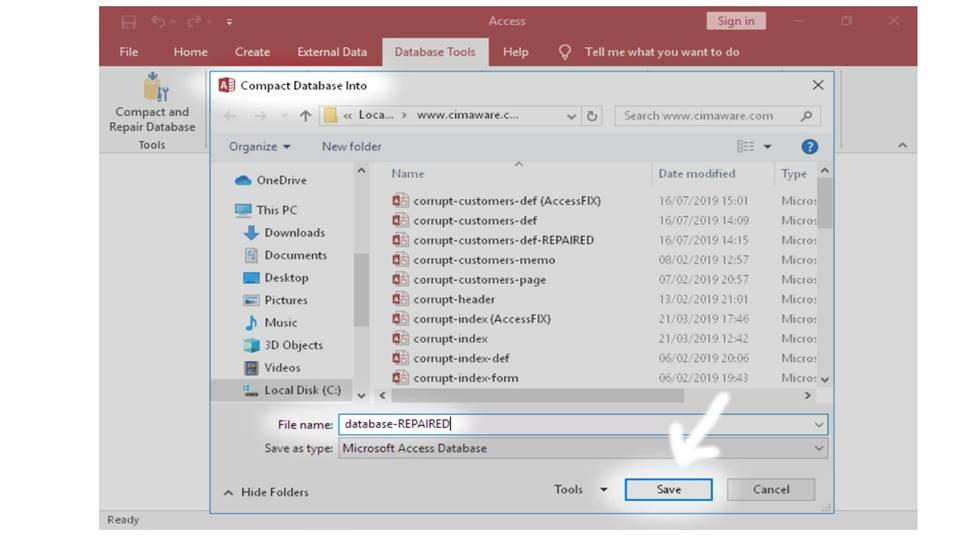Viewport: 960px width, 540px height.
Task: Open the Create ribbon tab
Action: coord(252,52)
